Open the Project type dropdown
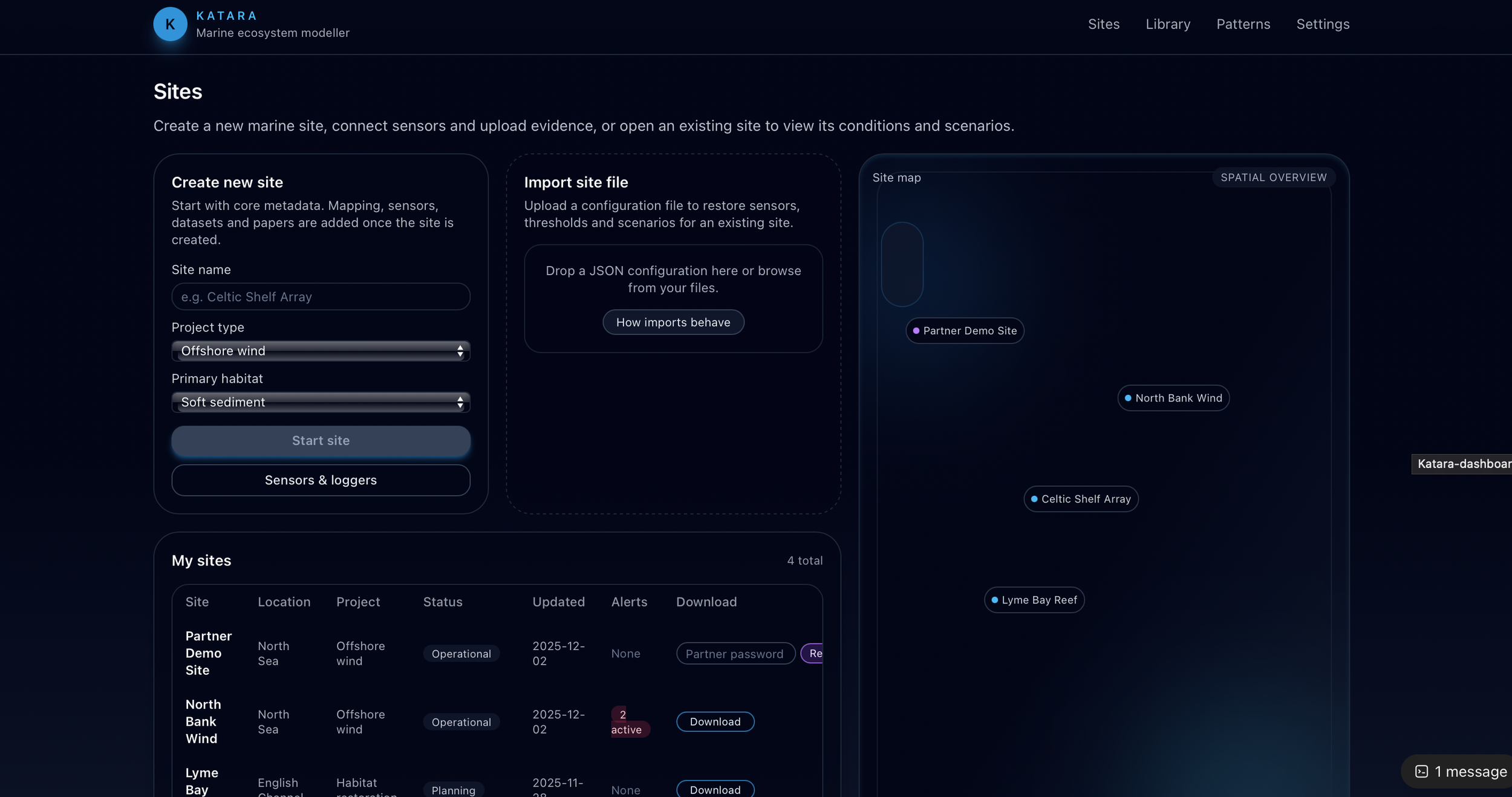 point(321,351)
